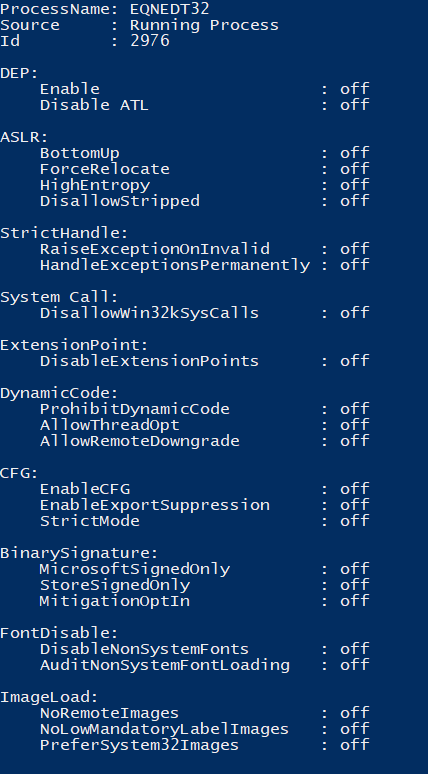
Task: Select the ProhibitDynamicCode setting name
Action: [x=135, y=409]
